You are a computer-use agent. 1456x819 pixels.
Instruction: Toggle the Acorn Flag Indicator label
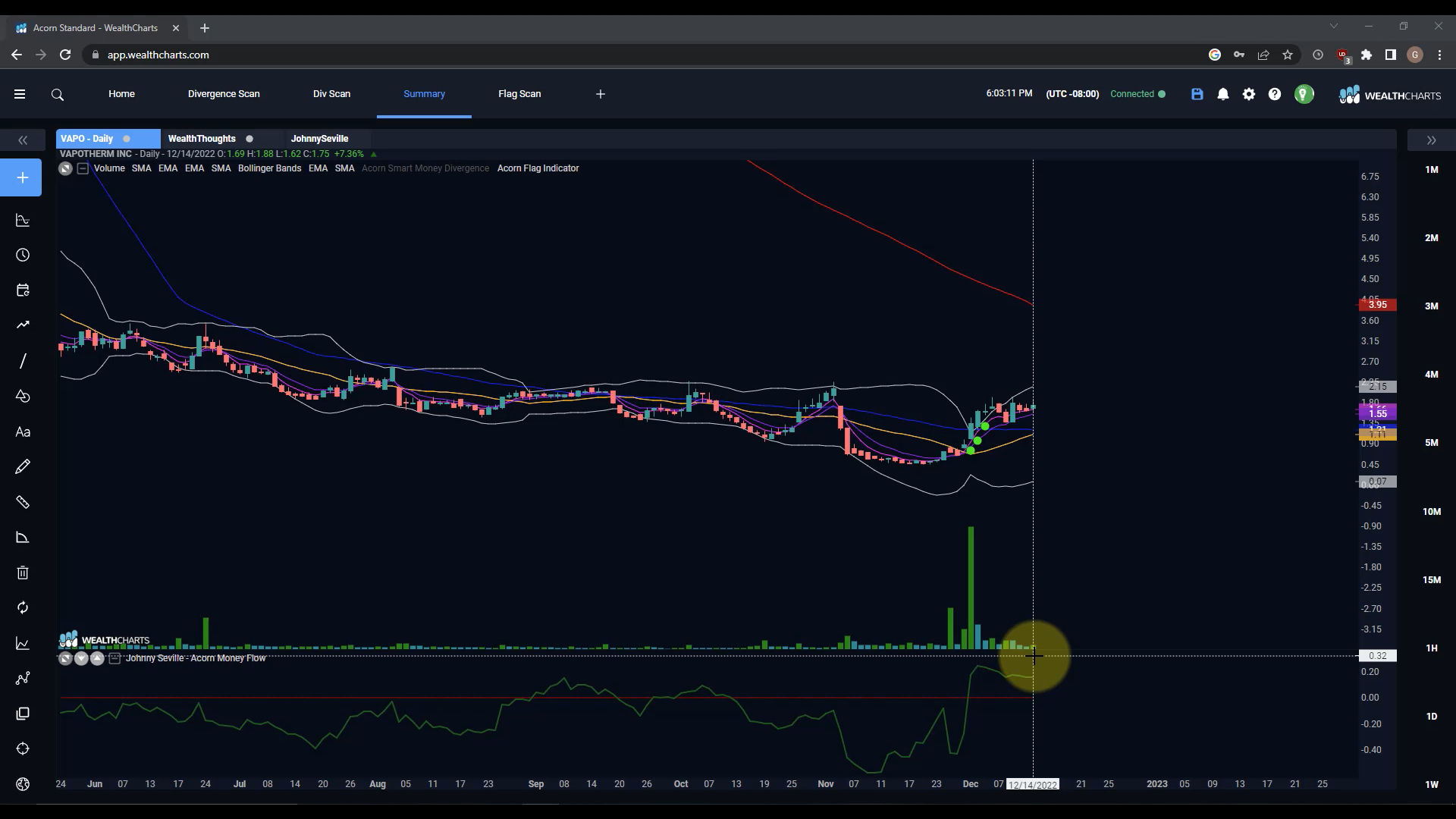click(538, 168)
